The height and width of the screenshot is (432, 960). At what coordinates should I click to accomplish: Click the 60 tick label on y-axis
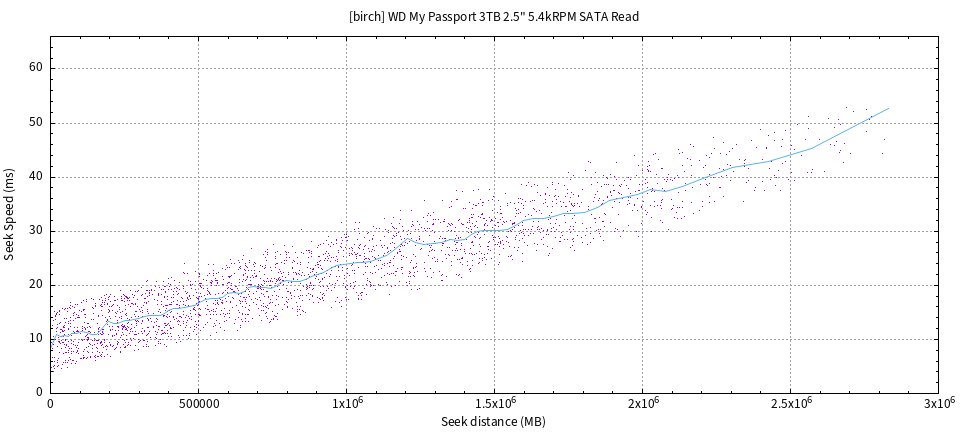point(34,68)
